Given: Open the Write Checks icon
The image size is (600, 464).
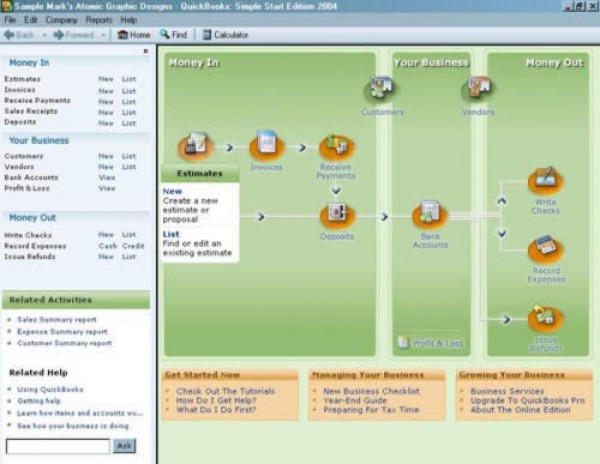Looking at the screenshot, I should (545, 181).
